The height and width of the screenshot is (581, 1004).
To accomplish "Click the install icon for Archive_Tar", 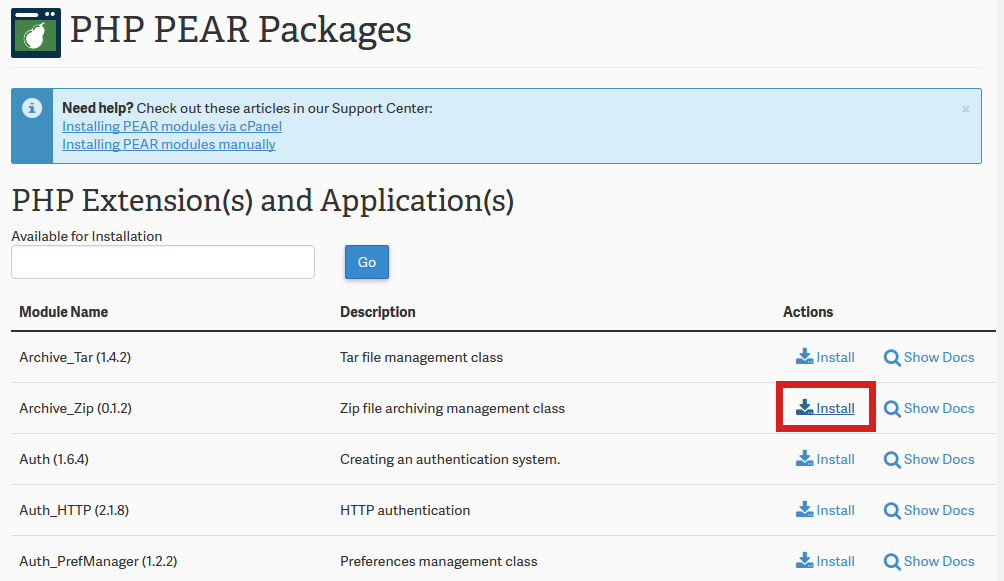I will 805,357.
